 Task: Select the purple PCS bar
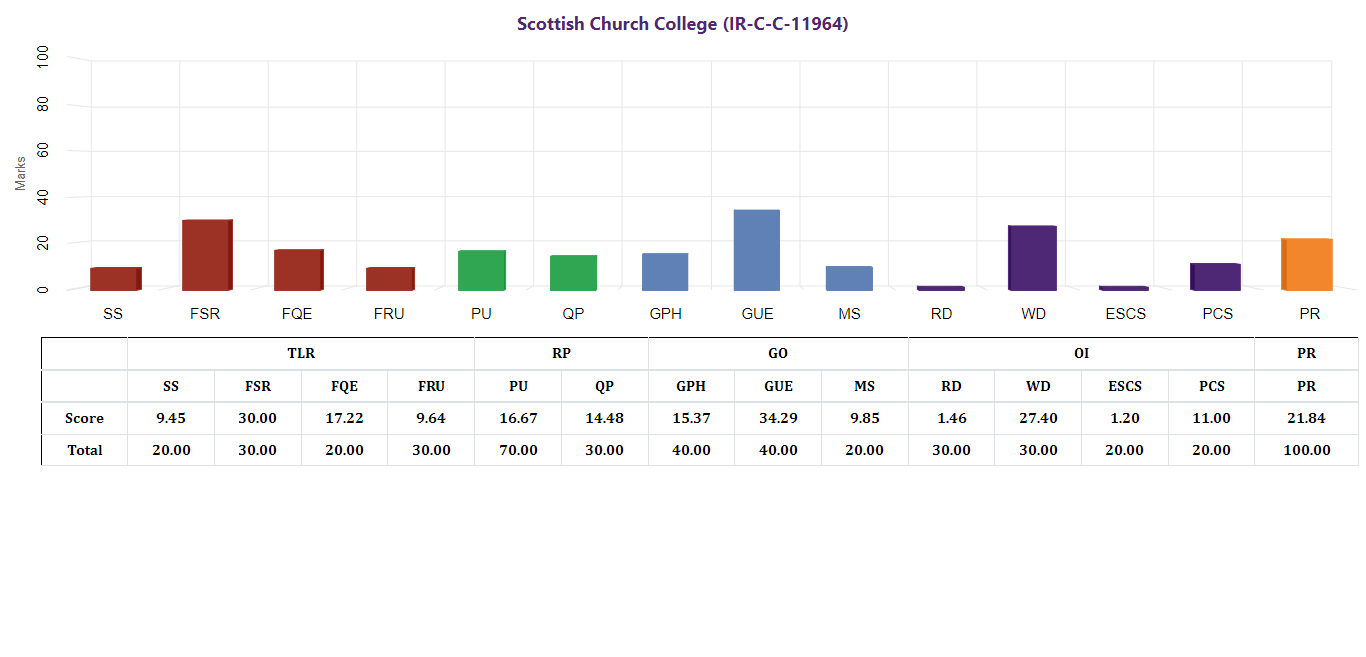(1216, 277)
